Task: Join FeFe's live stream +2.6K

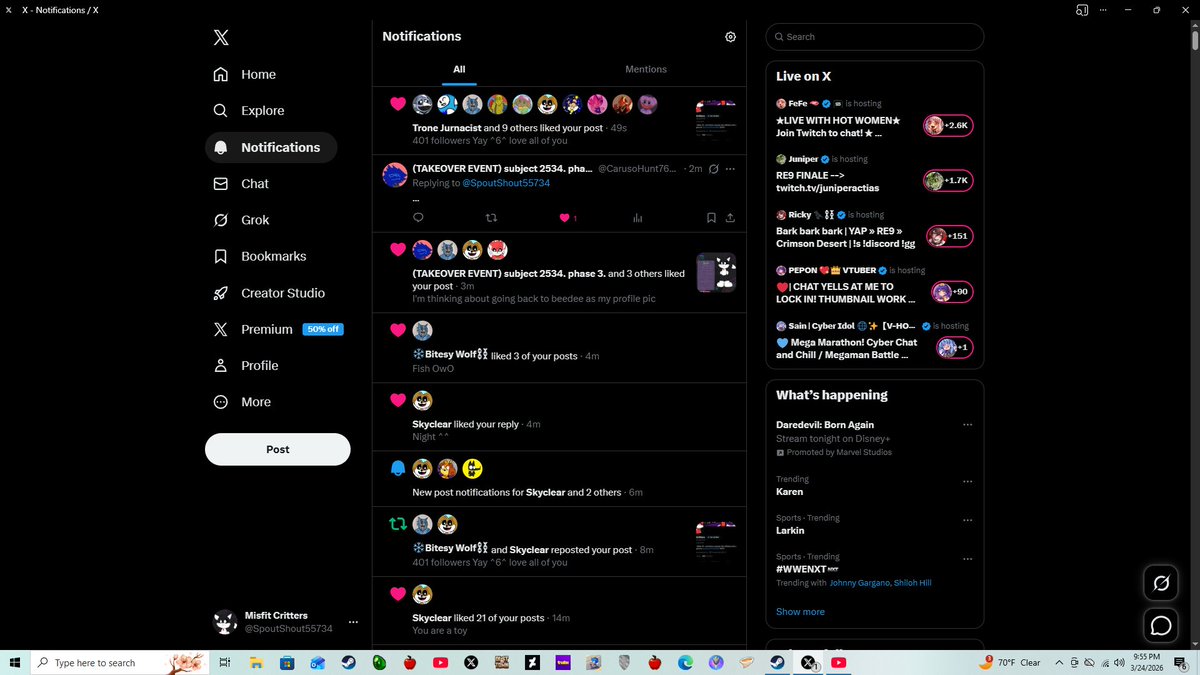Action: pos(947,125)
